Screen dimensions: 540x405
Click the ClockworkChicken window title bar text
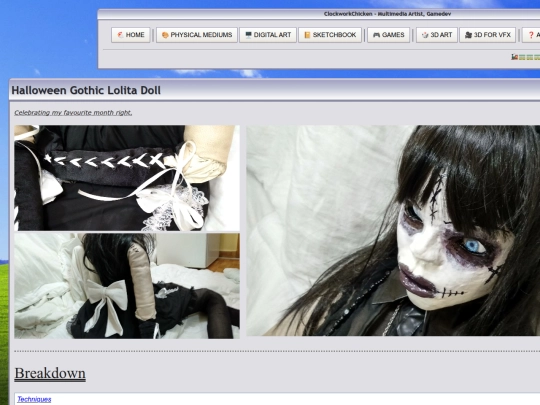pyautogui.click(x=387, y=14)
